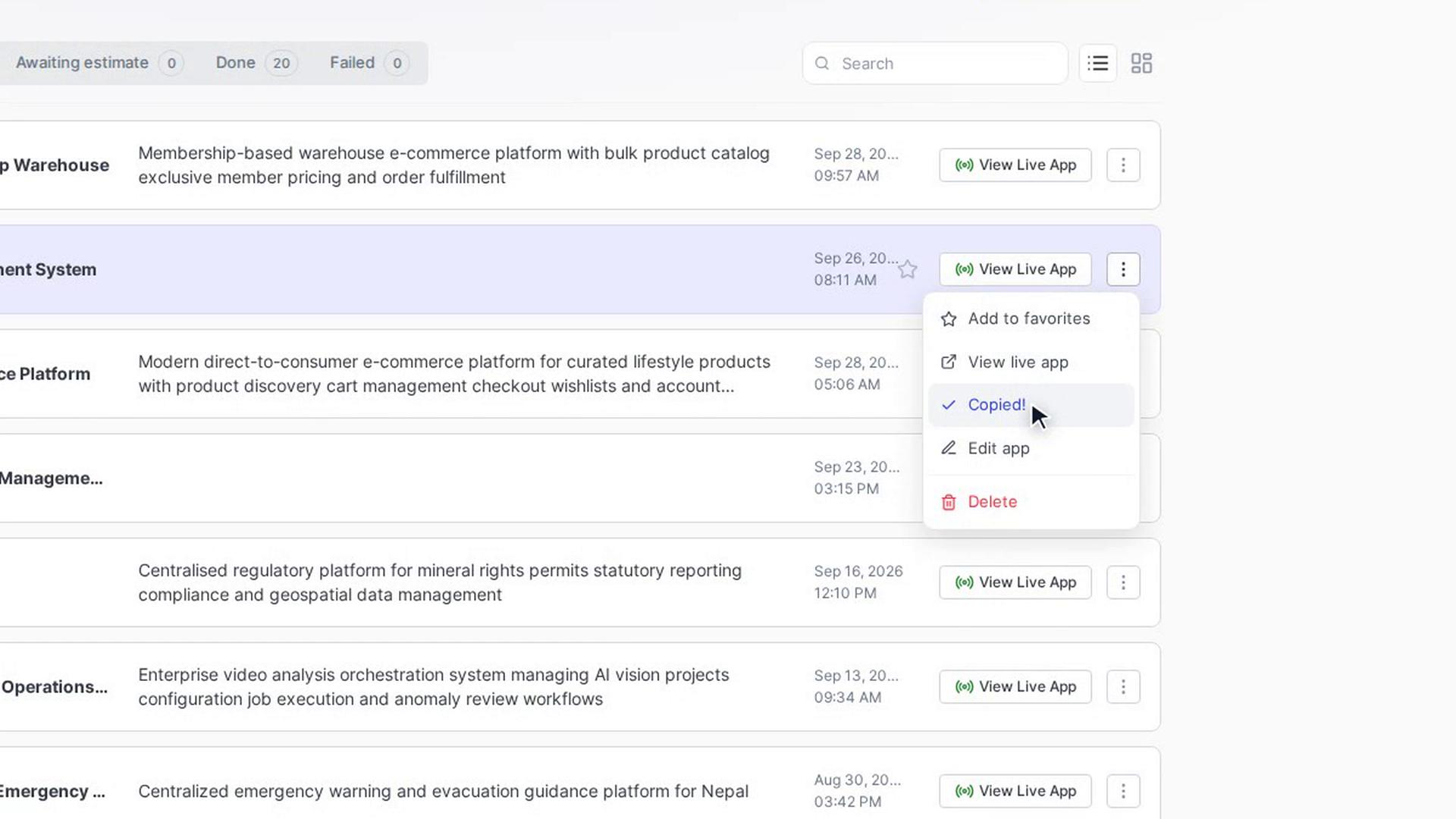Viewport: 1456px width, 819px height.
Task: Filter by Awaiting estimate tab
Action: coord(99,63)
